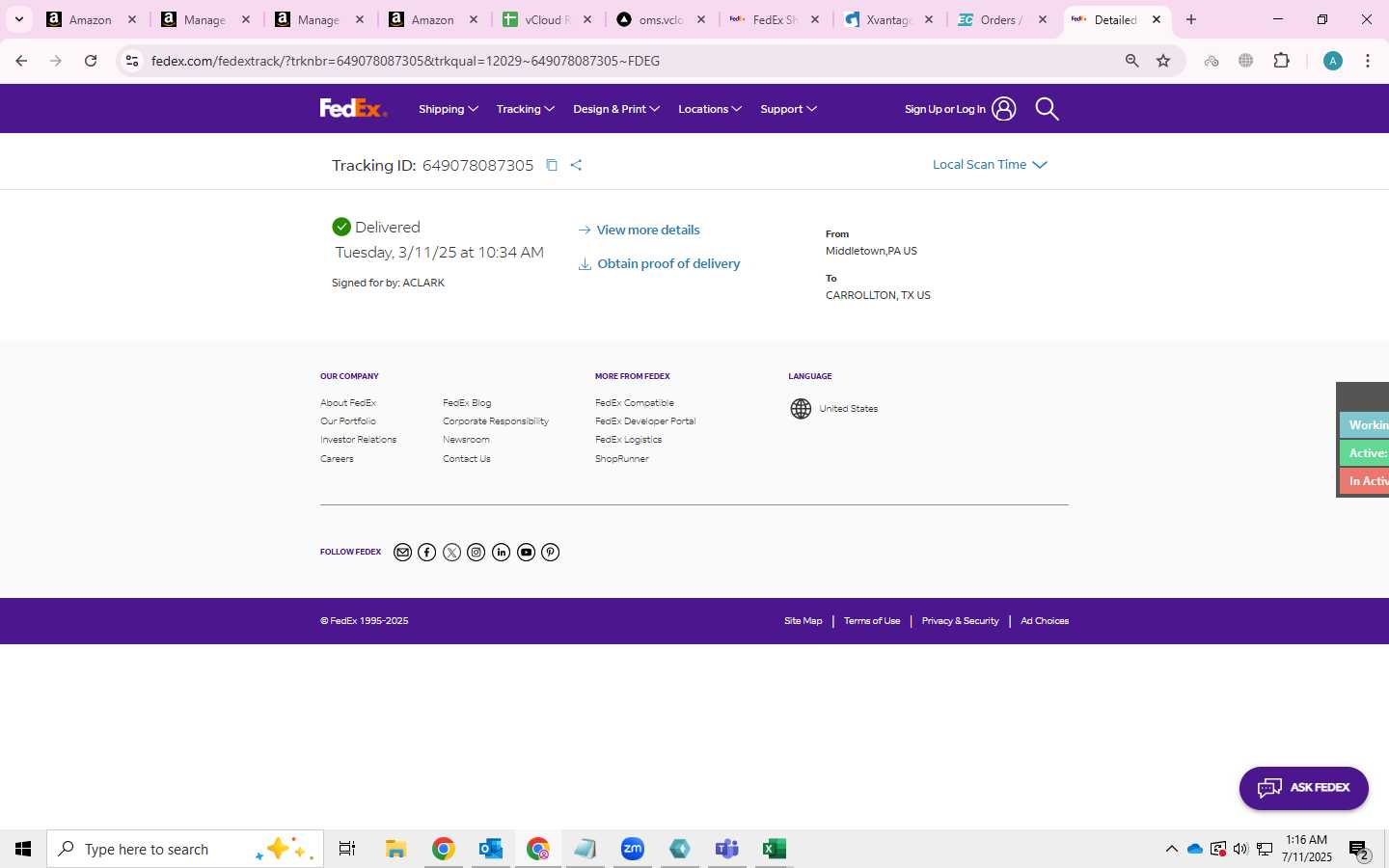Expand the Tracking menu

[526, 109]
